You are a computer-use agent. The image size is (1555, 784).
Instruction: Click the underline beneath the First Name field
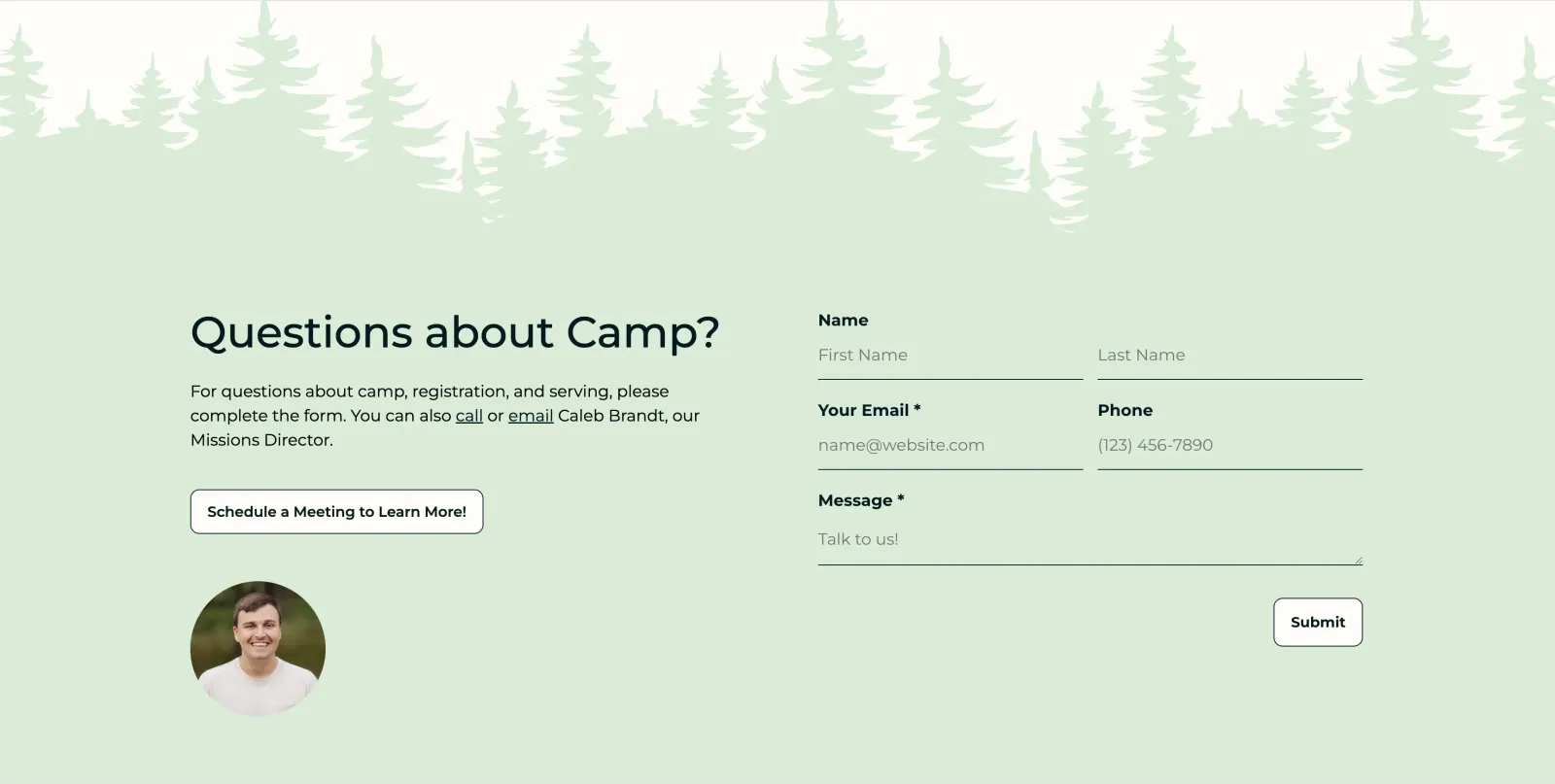[x=950, y=378]
